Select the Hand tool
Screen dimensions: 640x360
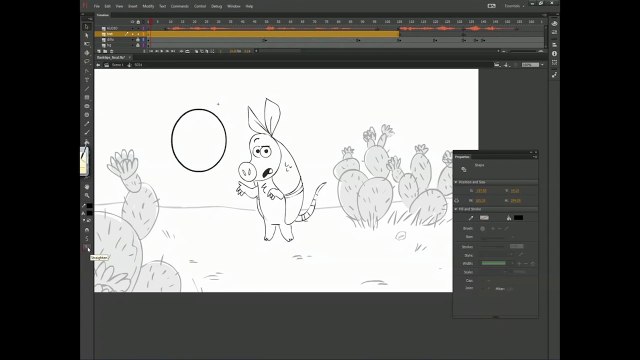click(87, 187)
